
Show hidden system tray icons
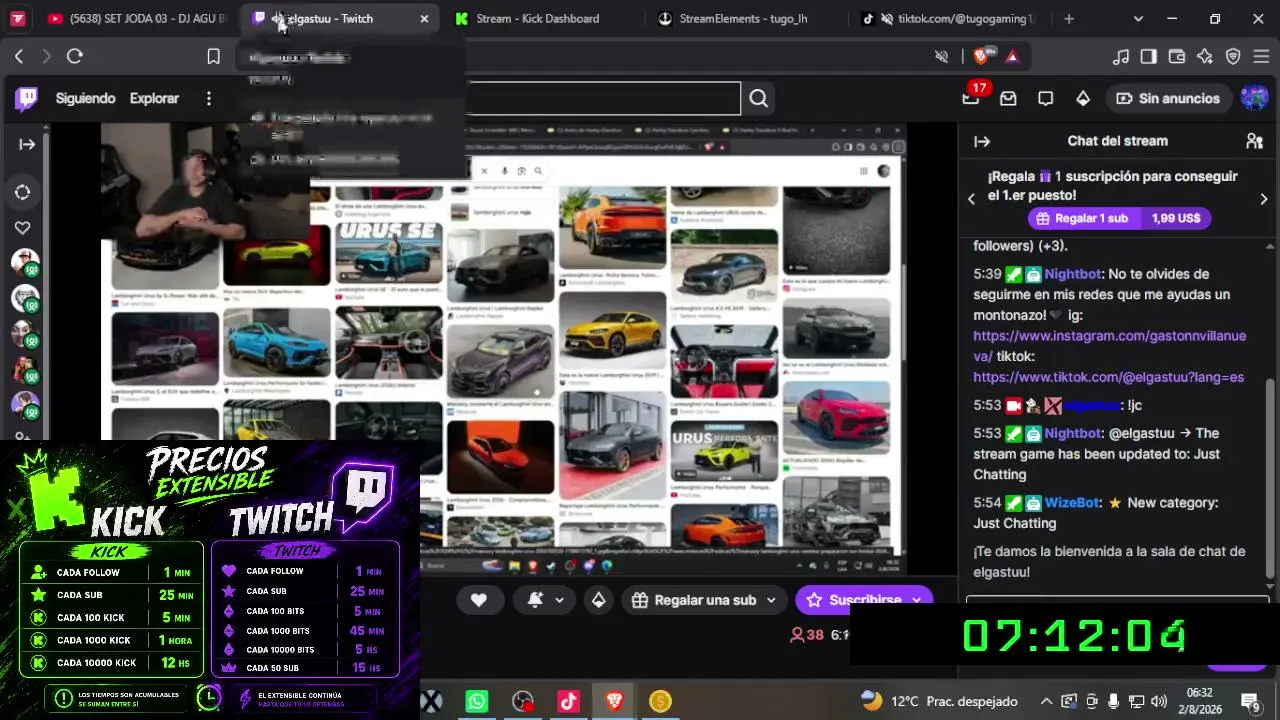click(1046, 701)
